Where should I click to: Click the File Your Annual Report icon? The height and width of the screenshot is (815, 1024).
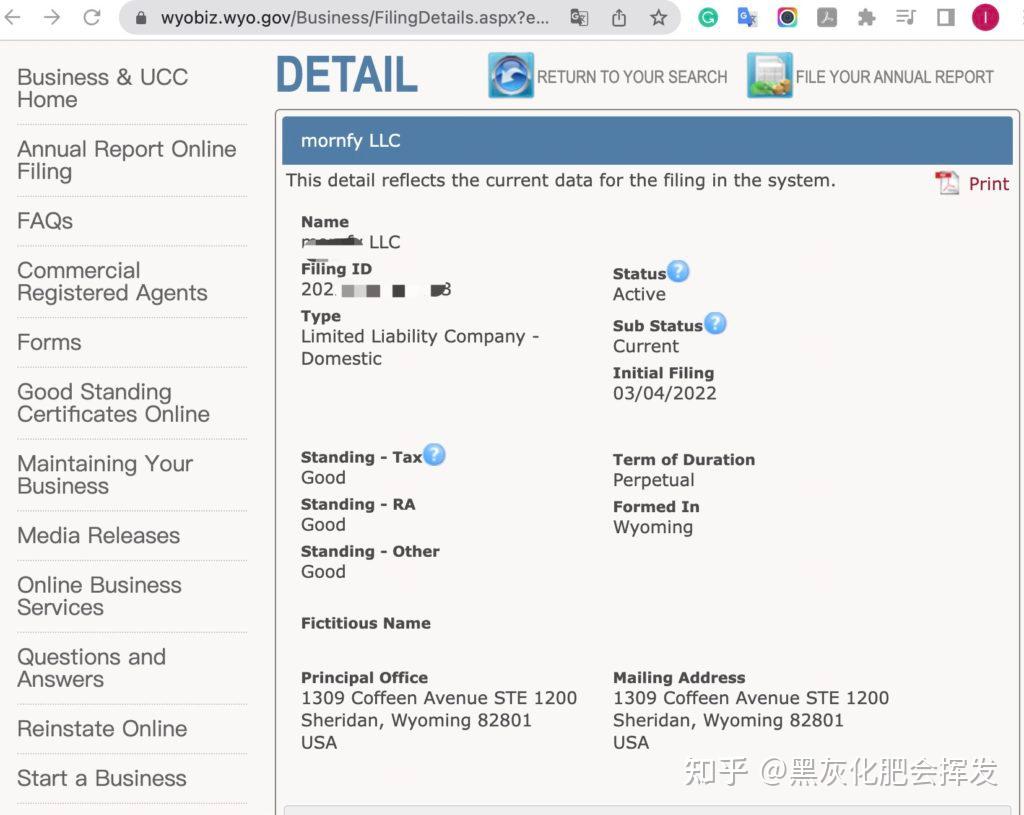770,76
